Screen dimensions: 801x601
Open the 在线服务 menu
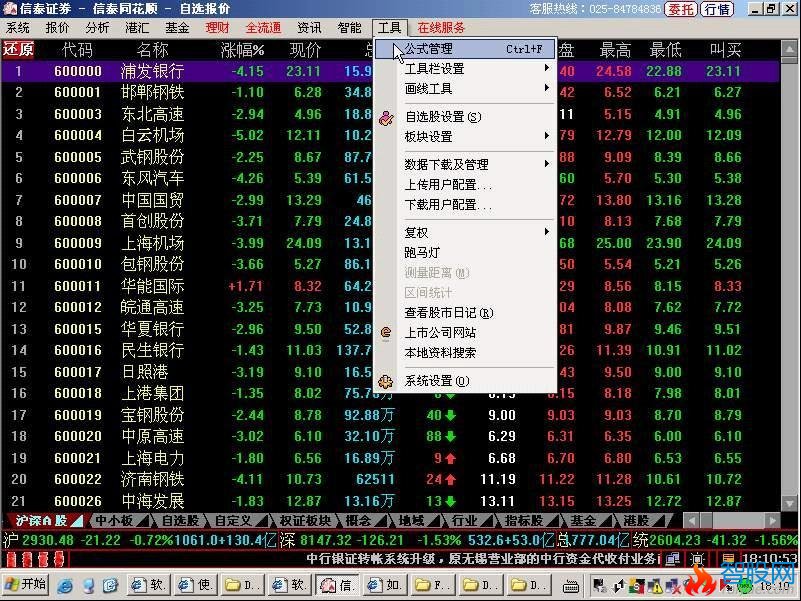click(441, 28)
